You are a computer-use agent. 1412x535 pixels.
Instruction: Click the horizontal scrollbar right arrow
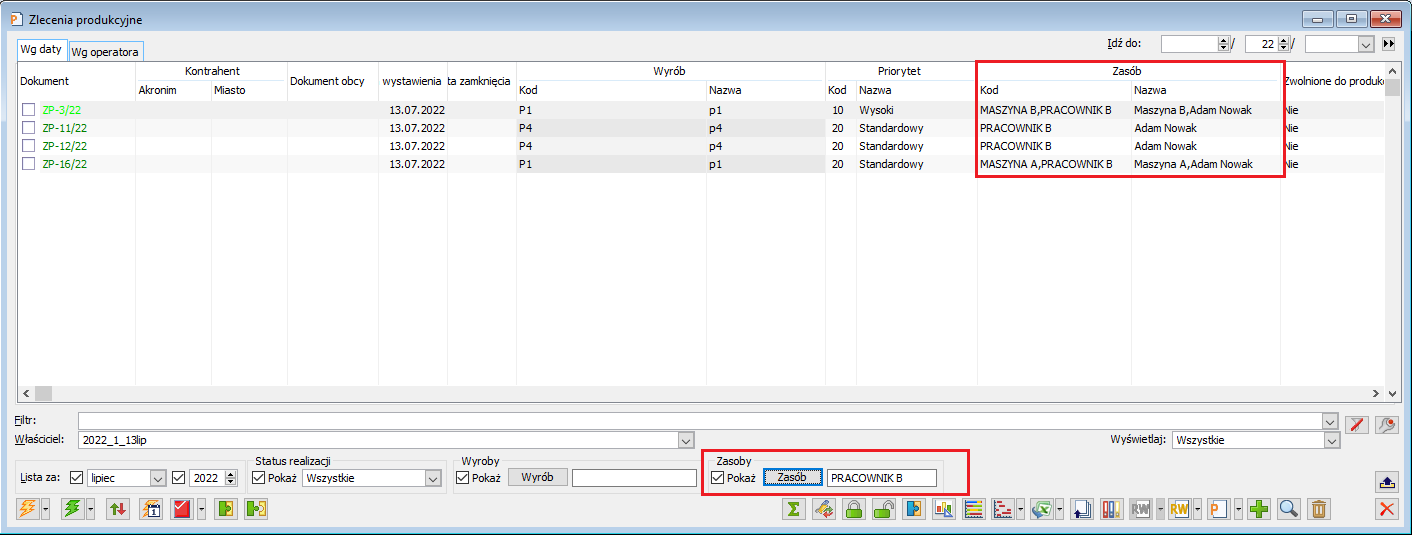pos(1377,394)
